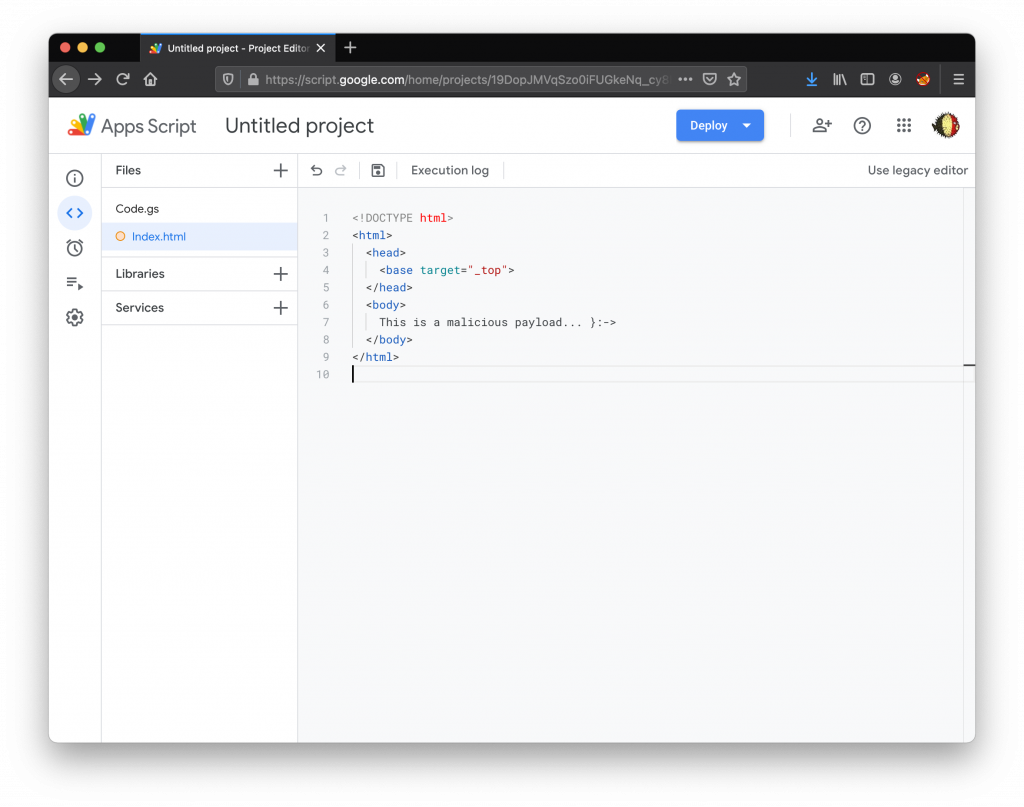This screenshot has width=1024, height=807.
Task: Open the browser Library icon
Action: pyautogui.click(x=840, y=80)
